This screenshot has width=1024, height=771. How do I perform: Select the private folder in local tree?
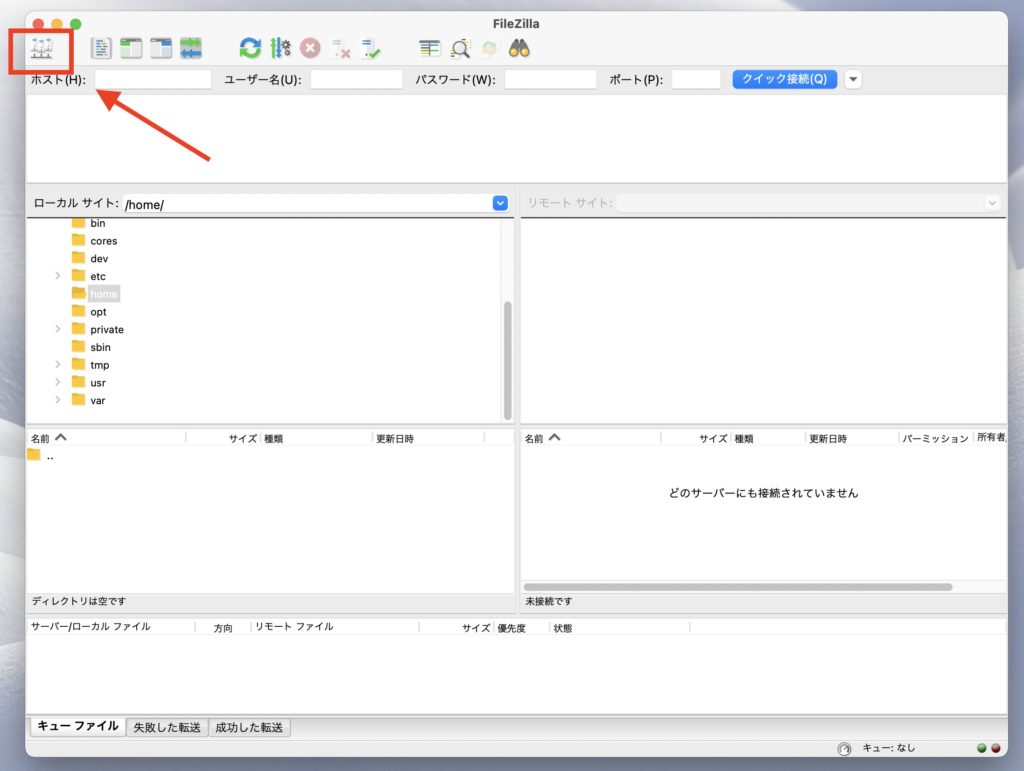(x=106, y=330)
